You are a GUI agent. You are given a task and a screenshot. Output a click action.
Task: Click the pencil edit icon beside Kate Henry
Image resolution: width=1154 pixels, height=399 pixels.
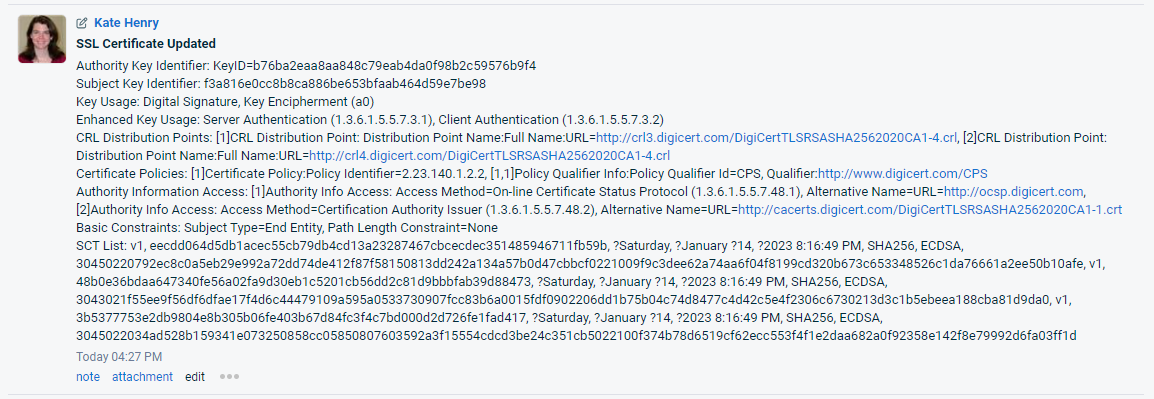pyautogui.click(x=82, y=23)
